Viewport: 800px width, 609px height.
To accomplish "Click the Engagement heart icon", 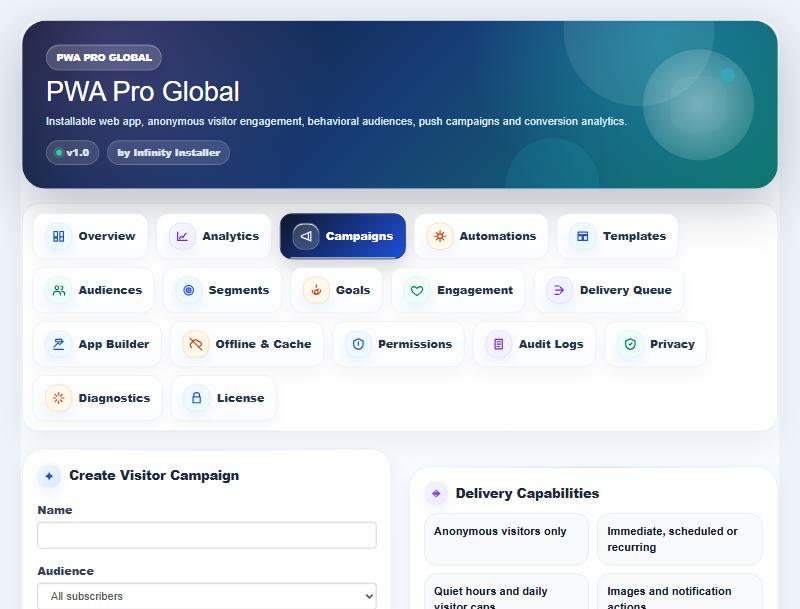I will [417, 290].
